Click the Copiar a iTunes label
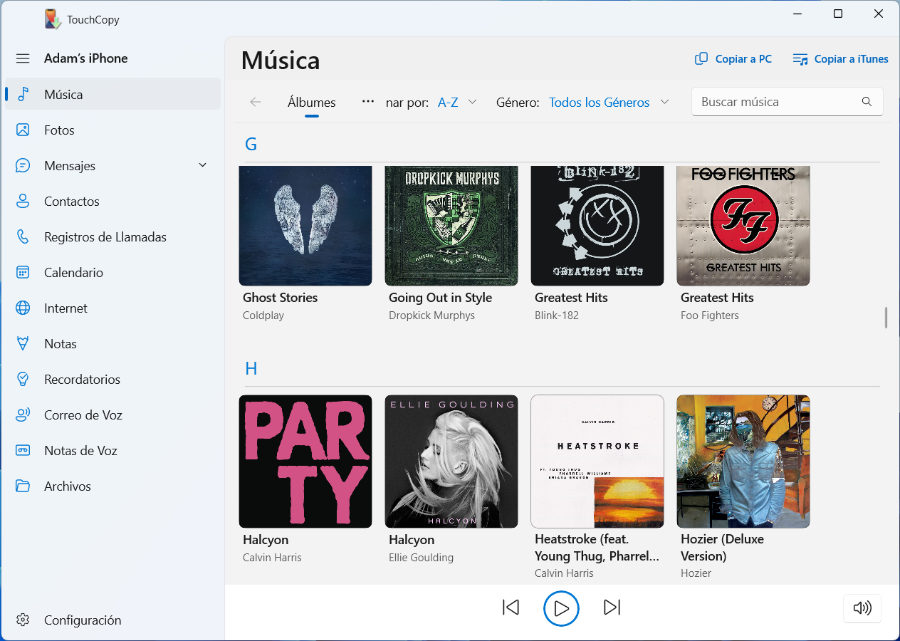Image resolution: width=900 pixels, height=641 pixels. [x=851, y=59]
